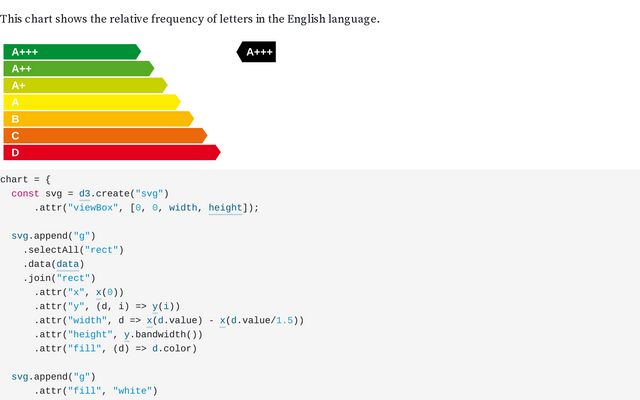Click the black A+++ pointer marker
Screen dimensions: 640x400
coord(257,52)
